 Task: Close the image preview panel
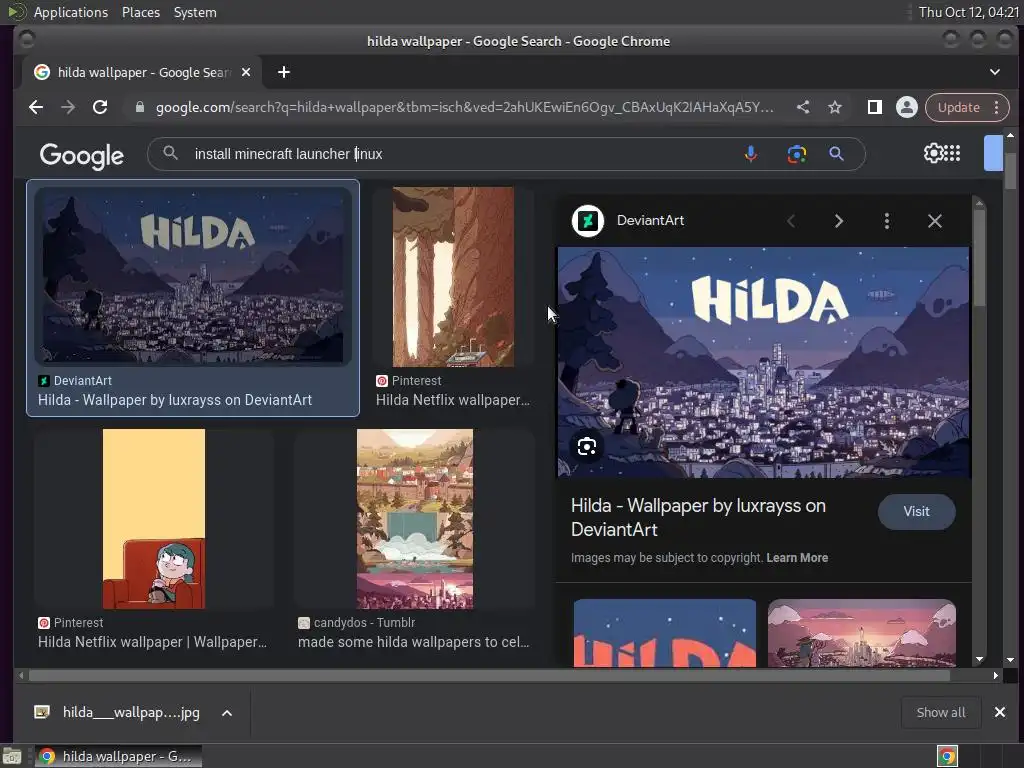[935, 221]
